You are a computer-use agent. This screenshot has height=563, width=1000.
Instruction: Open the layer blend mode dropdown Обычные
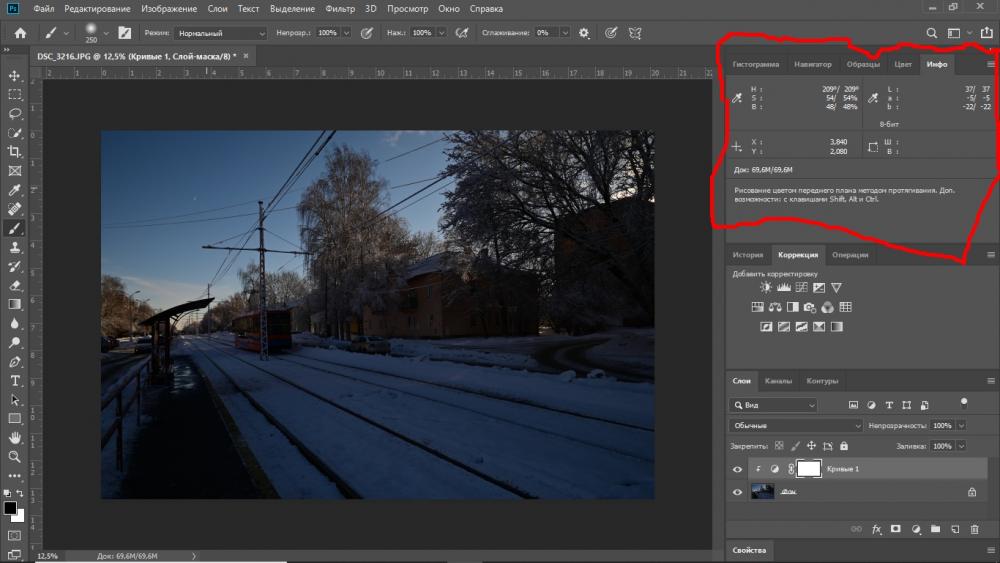(x=796, y=425)
